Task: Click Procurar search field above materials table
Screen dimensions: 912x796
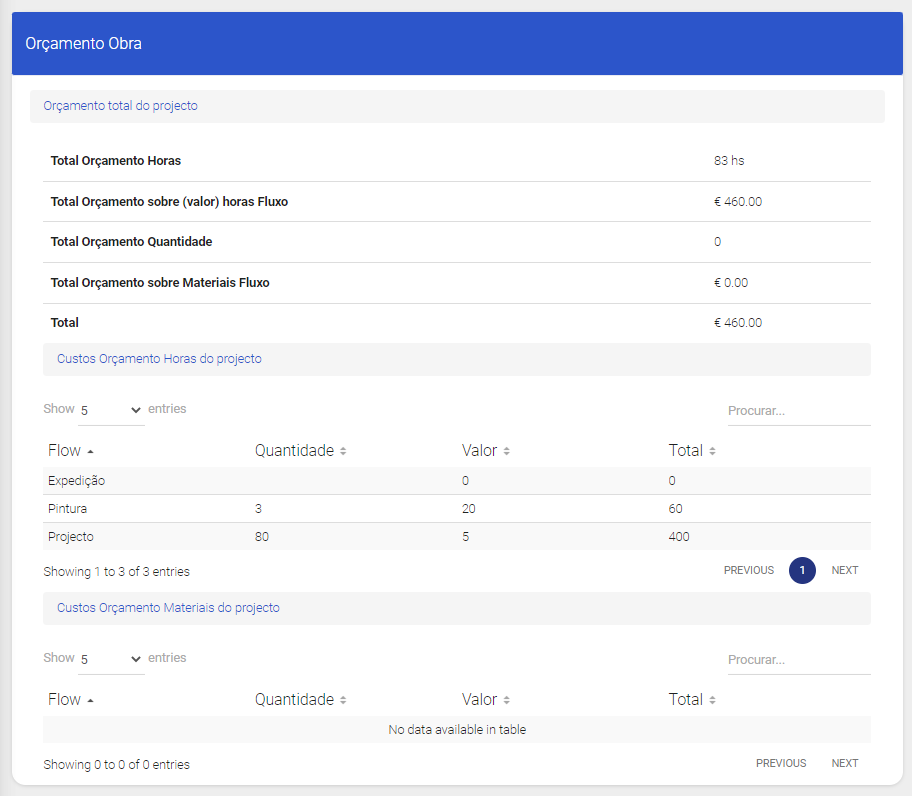Action: click(x=798, y=660)
